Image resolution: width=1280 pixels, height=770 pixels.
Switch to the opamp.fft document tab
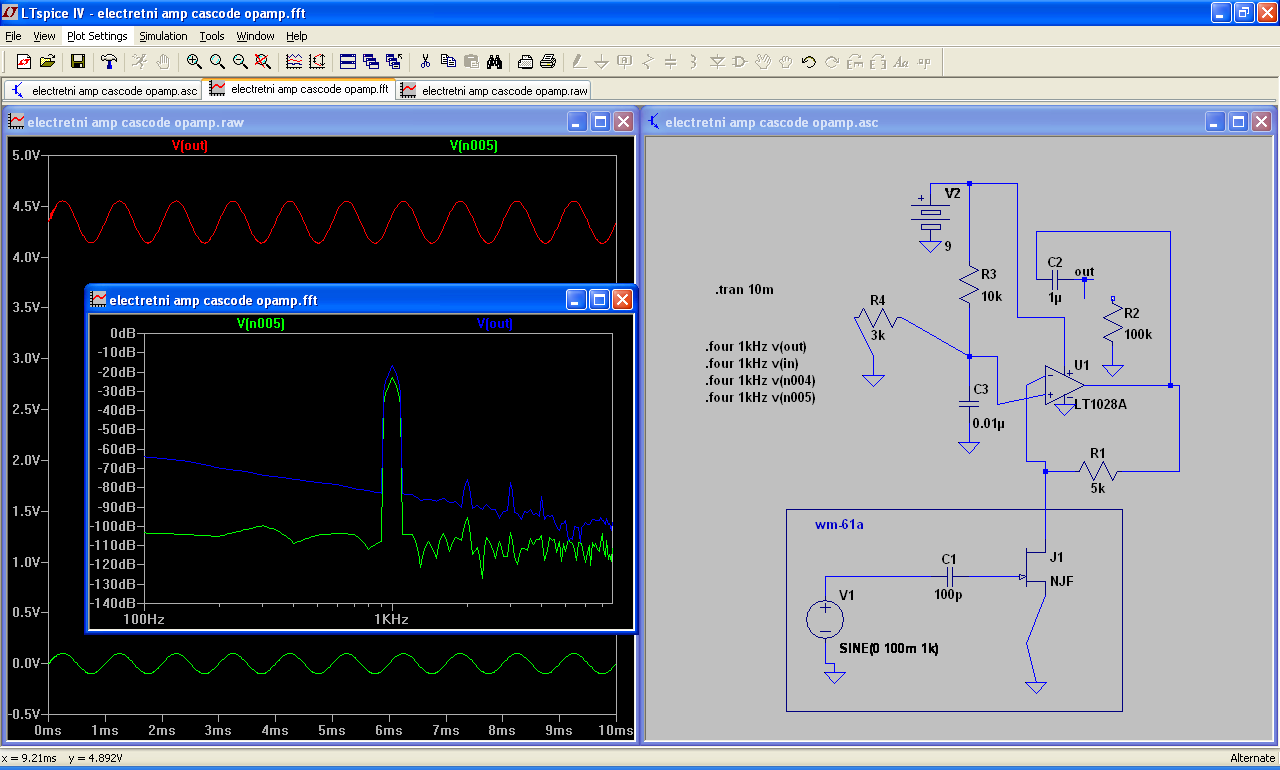(x=299, y=89)
